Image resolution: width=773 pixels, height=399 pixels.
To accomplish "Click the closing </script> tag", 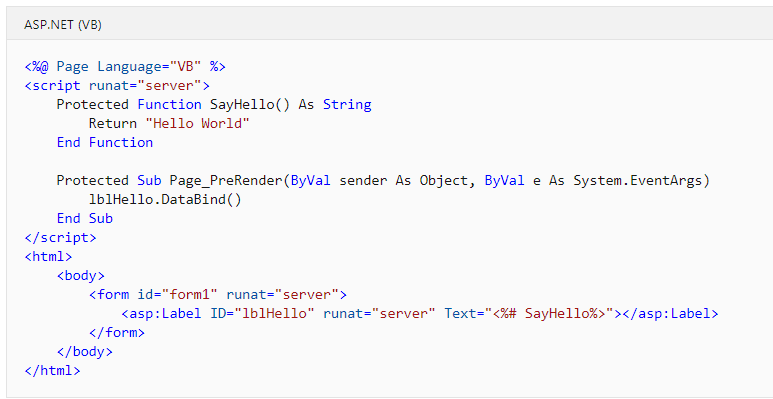I will tap(61, 238).
